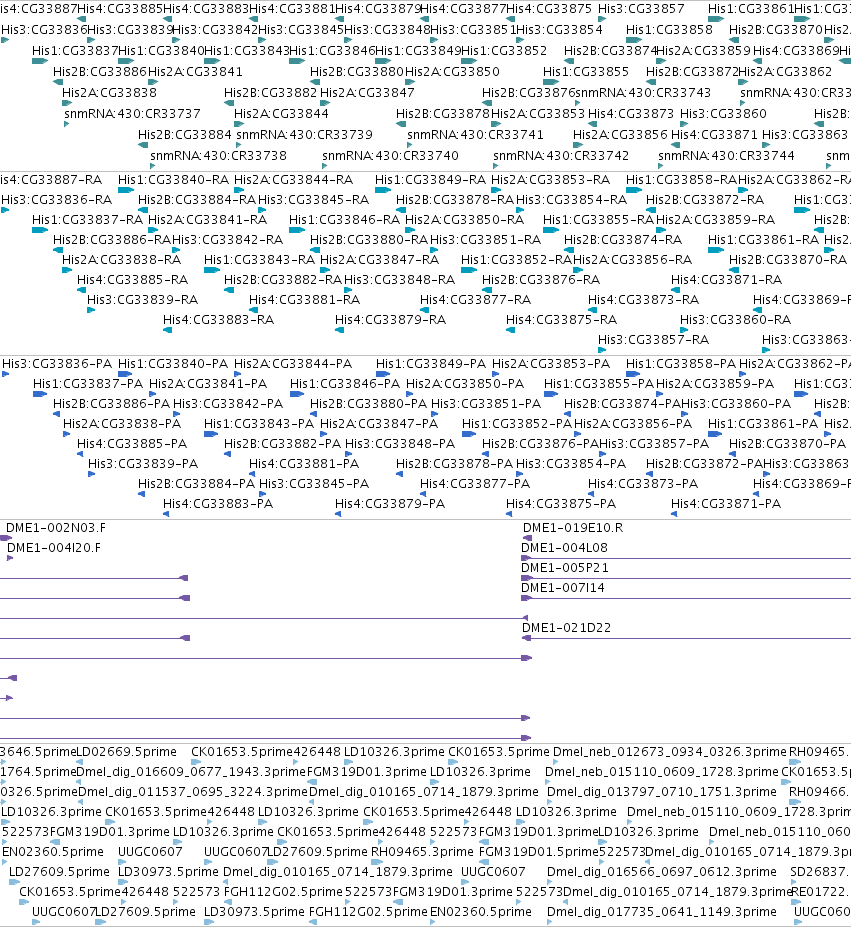Select transcript His4:CG33883-RA
851x927 pixels.
click(x=219, y=320)
